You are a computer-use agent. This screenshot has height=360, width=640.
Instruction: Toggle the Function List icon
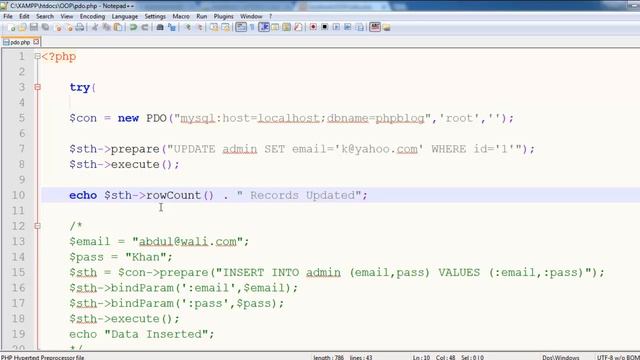[298, 27]
